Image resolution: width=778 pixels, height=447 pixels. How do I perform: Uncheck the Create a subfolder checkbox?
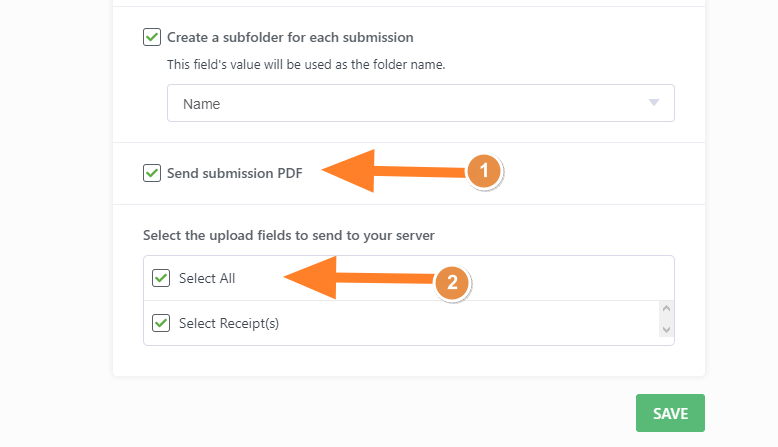click(x=152, y=37)
